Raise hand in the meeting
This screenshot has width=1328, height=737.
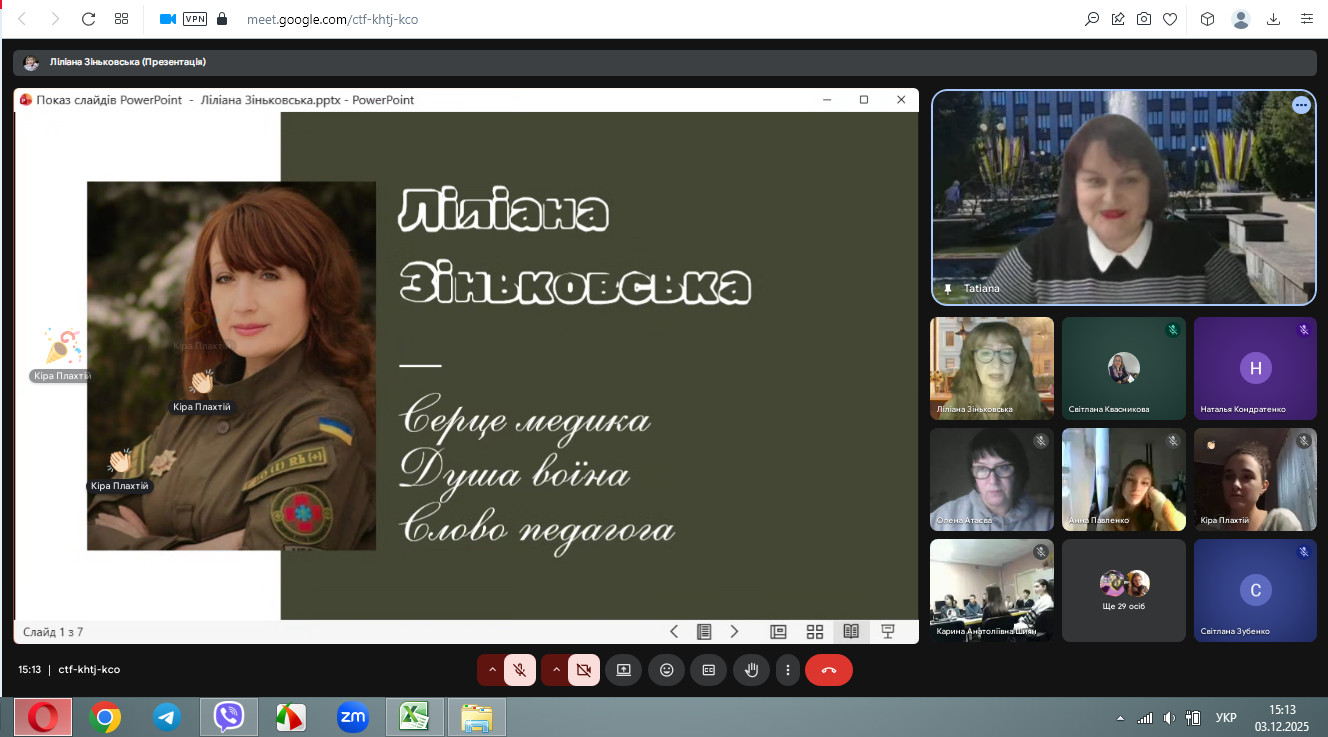[x=751, y=670]
